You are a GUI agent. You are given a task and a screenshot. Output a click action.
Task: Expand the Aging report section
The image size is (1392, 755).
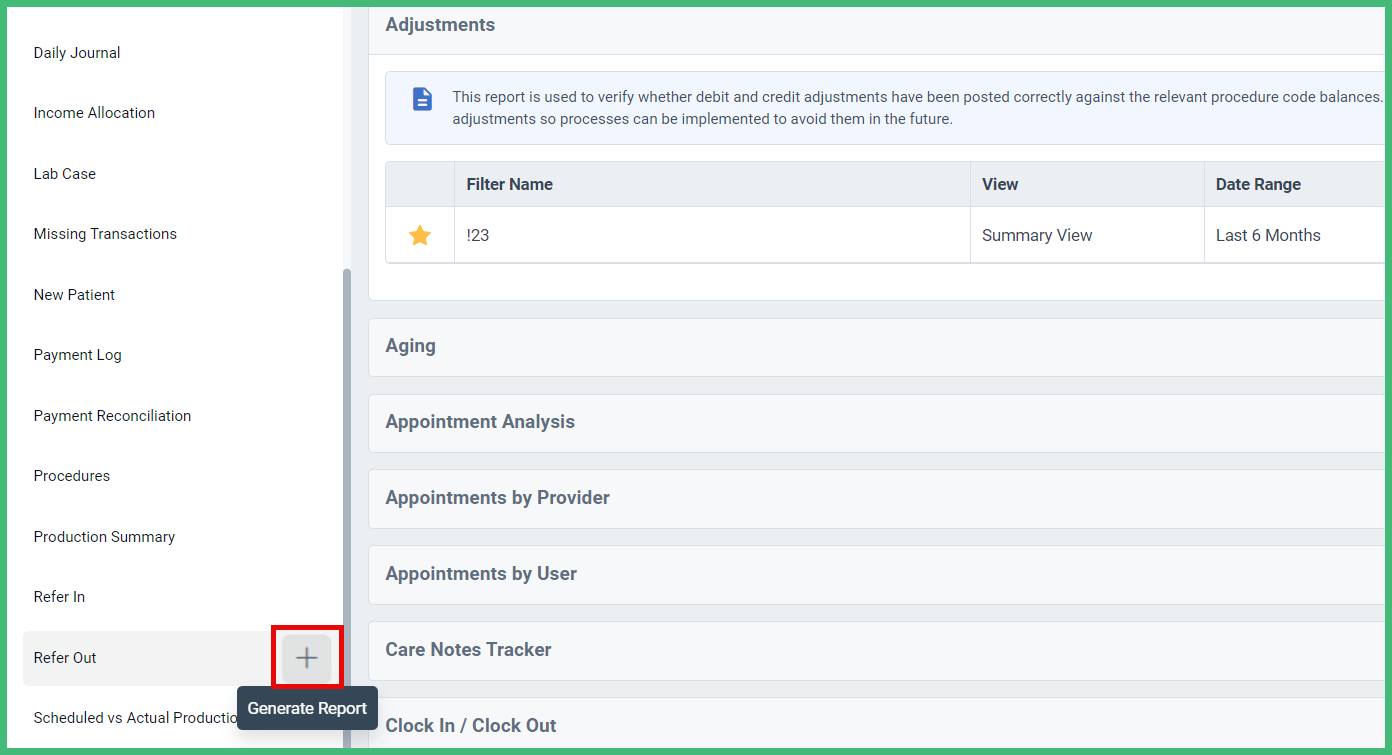coord(410,346)
